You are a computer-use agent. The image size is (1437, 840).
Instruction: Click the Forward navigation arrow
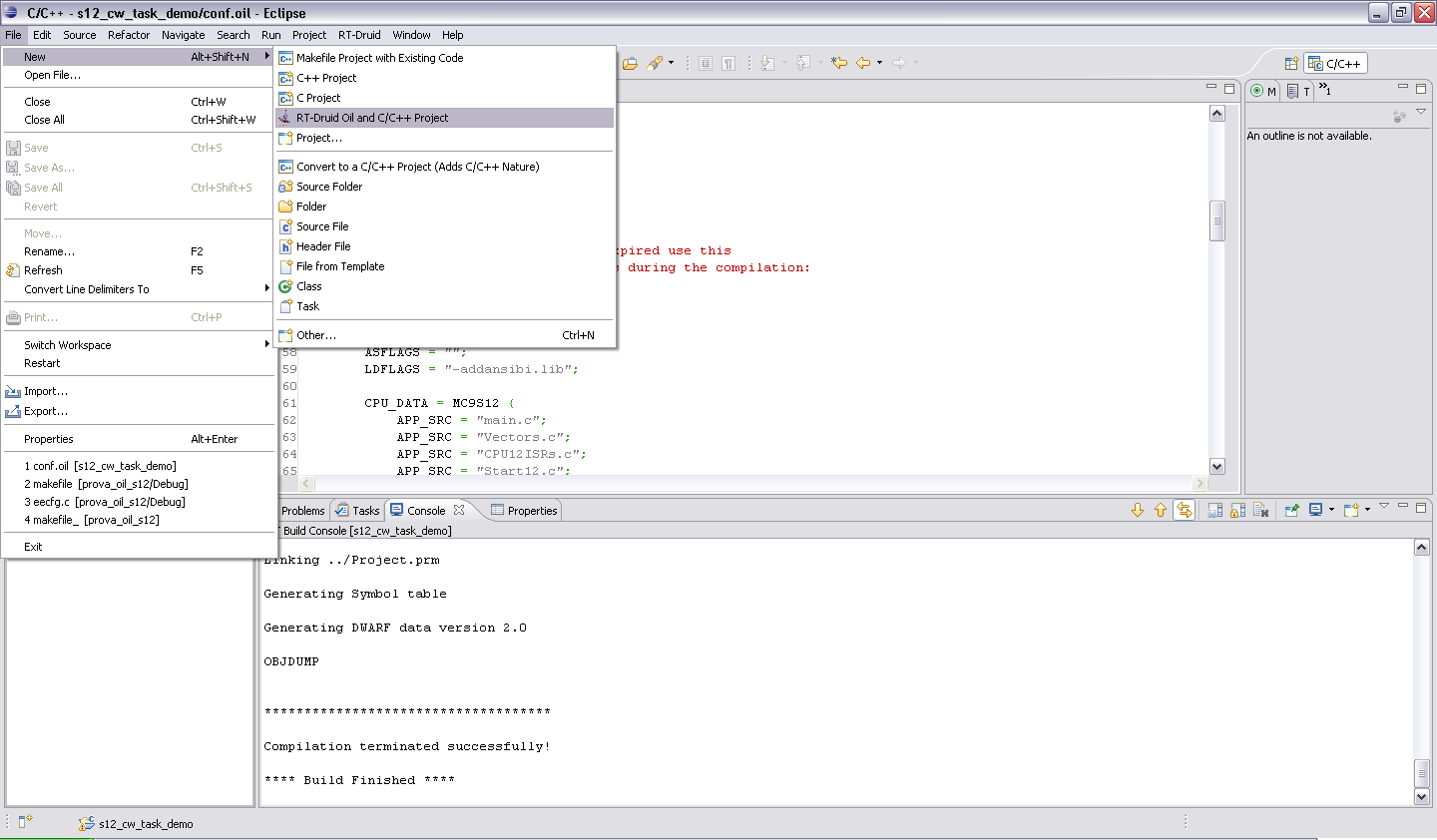point(899,63)
